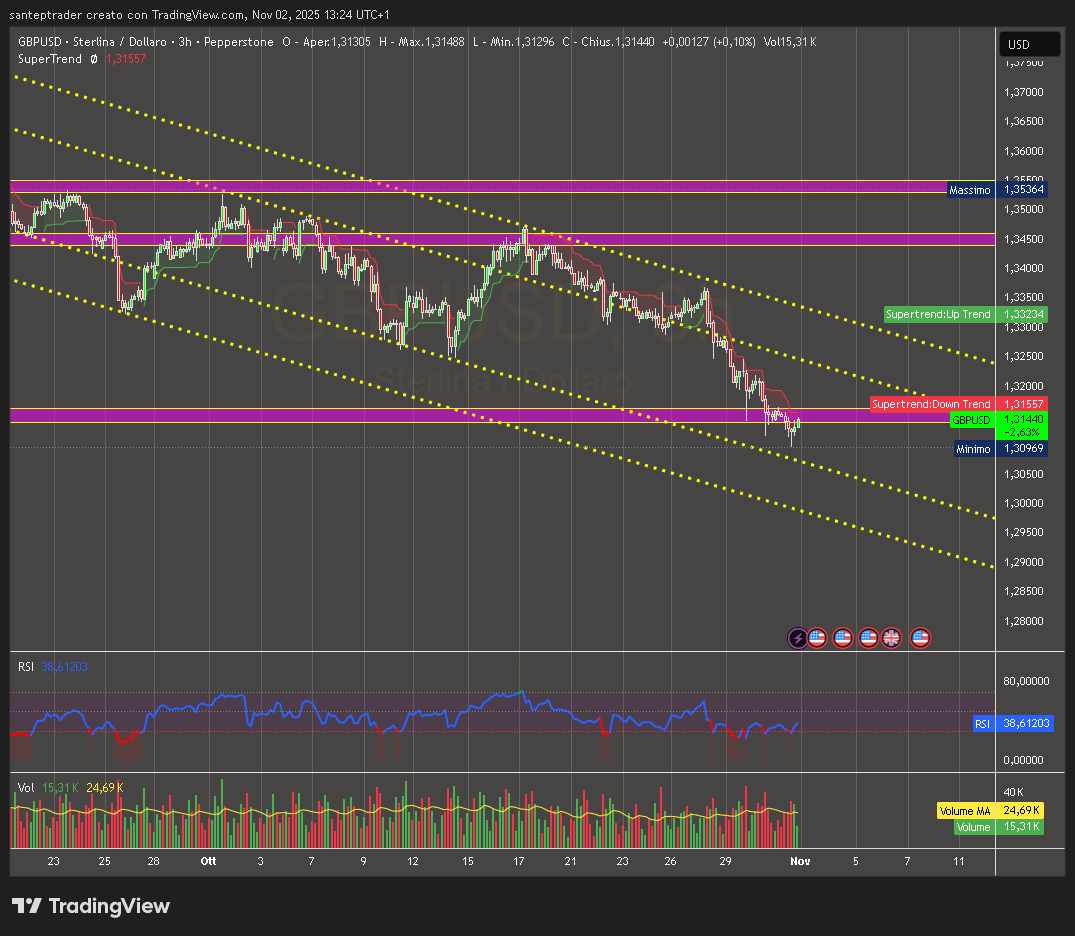Image resolution: width=1075 pixels, height=936 pixels.
Task: Select the Minimo price level label
Action: click(972, 449)
